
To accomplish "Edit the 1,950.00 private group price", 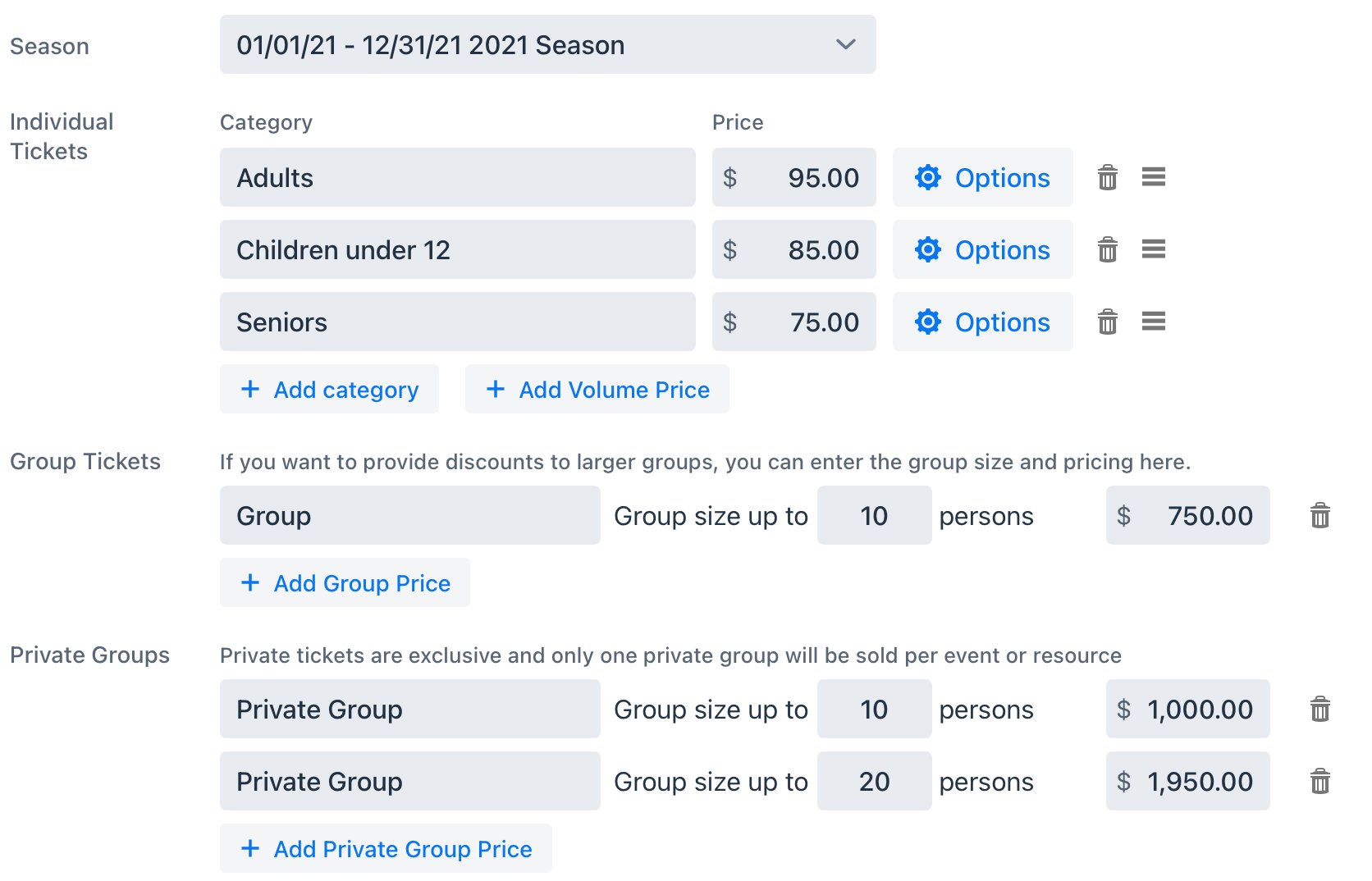I will pos(1188,781).
